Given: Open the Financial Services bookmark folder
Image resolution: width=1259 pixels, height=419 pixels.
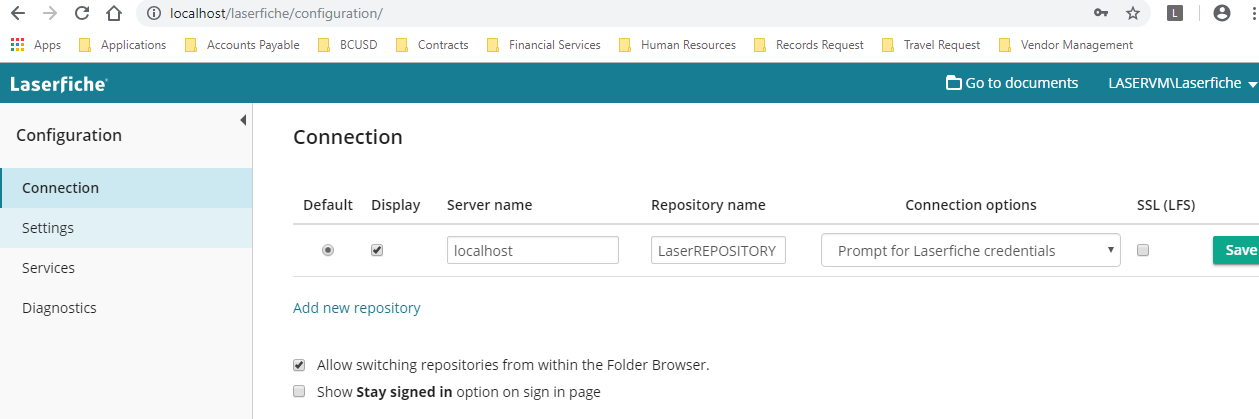Looking at the screenshot, I should coord(544,45).
